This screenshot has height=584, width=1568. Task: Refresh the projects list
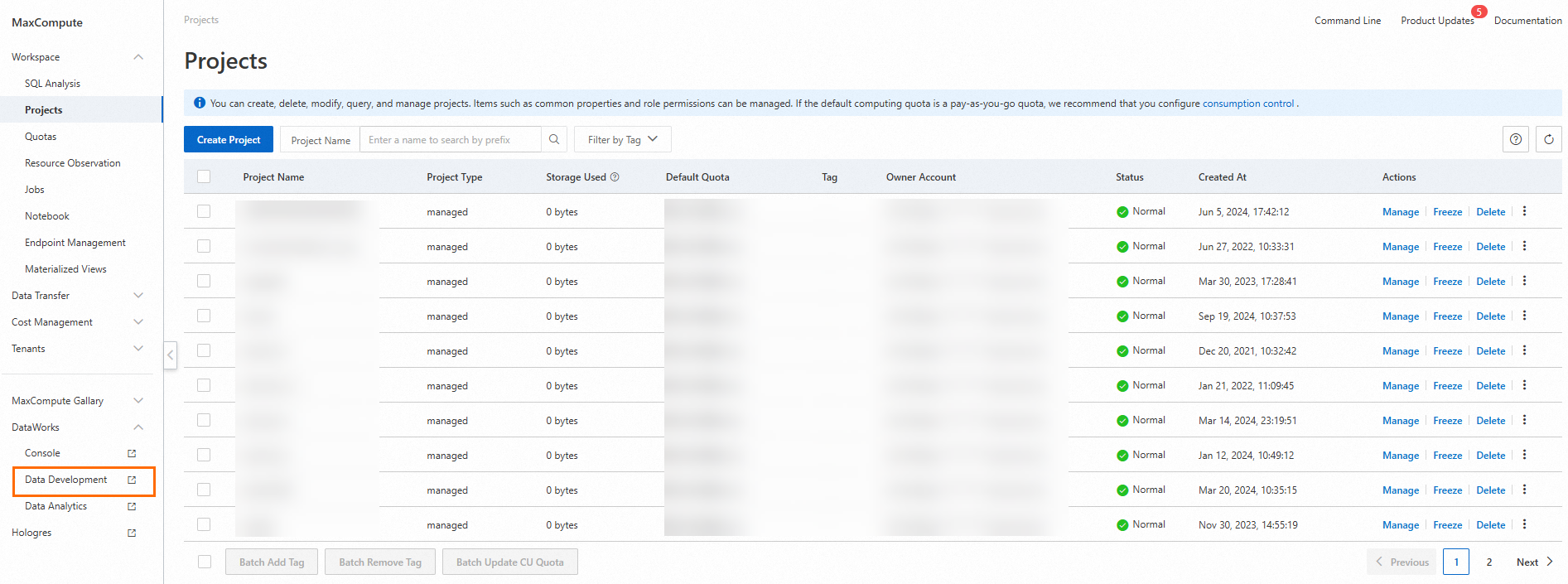point(1548,139)
